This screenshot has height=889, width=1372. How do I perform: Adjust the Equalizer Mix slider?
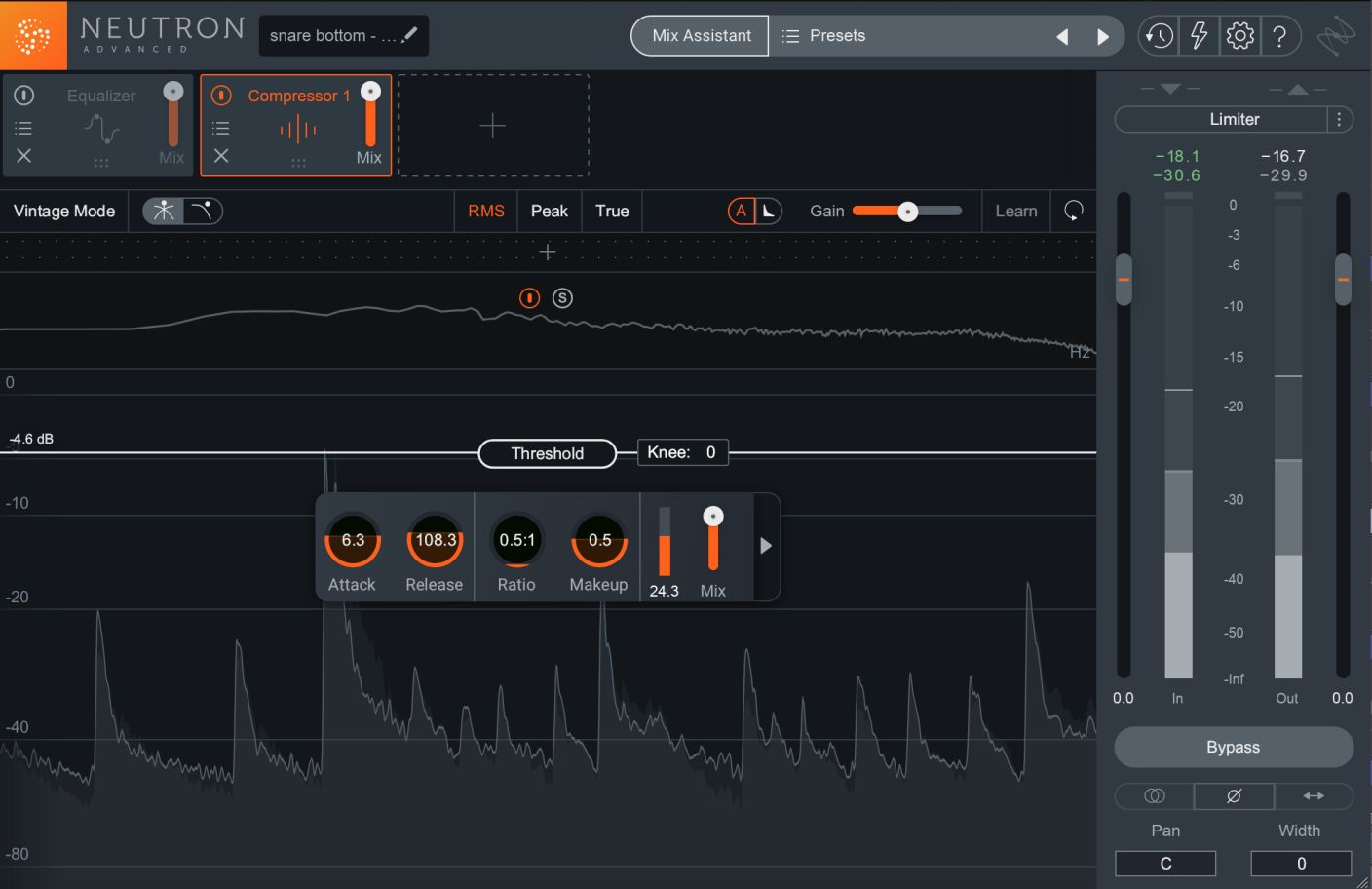(172, 115)
